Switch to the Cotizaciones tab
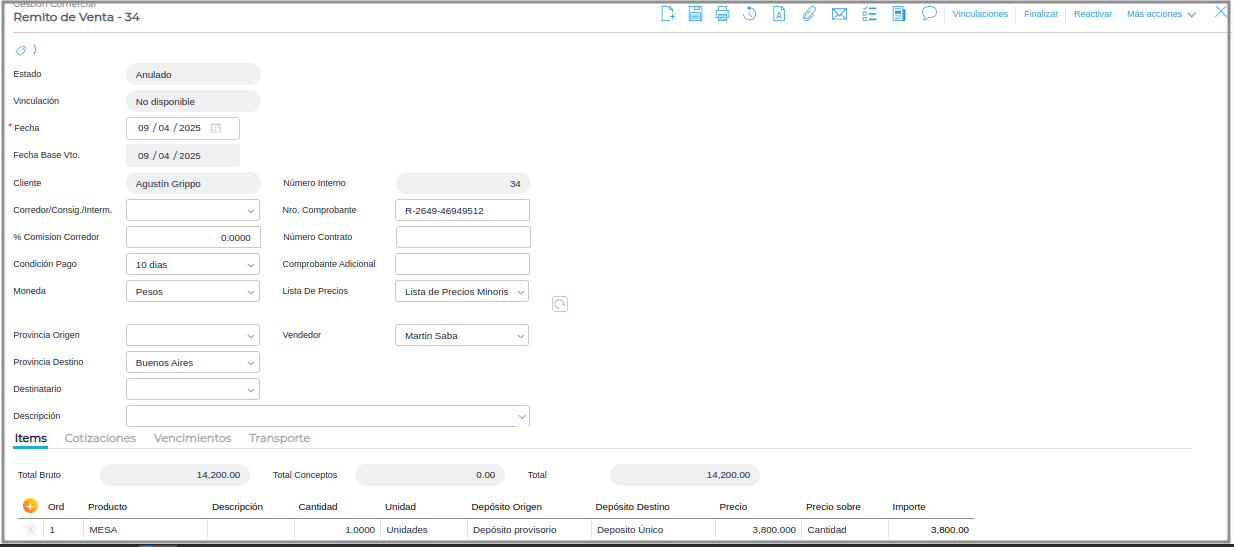The height and width of the screenshot is (547, 1234). pos(100,438)
